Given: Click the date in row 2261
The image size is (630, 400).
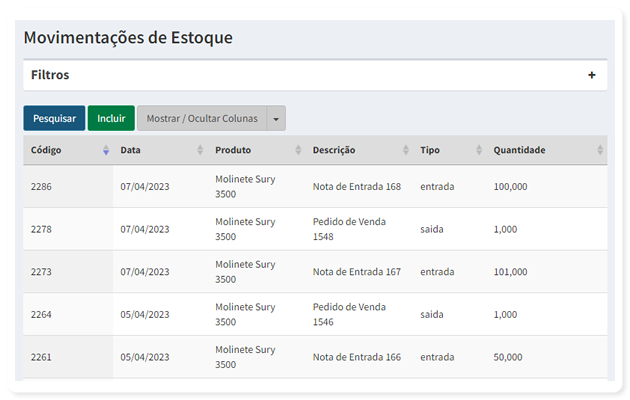Looking at the screenshot, I should pos(145,357).
